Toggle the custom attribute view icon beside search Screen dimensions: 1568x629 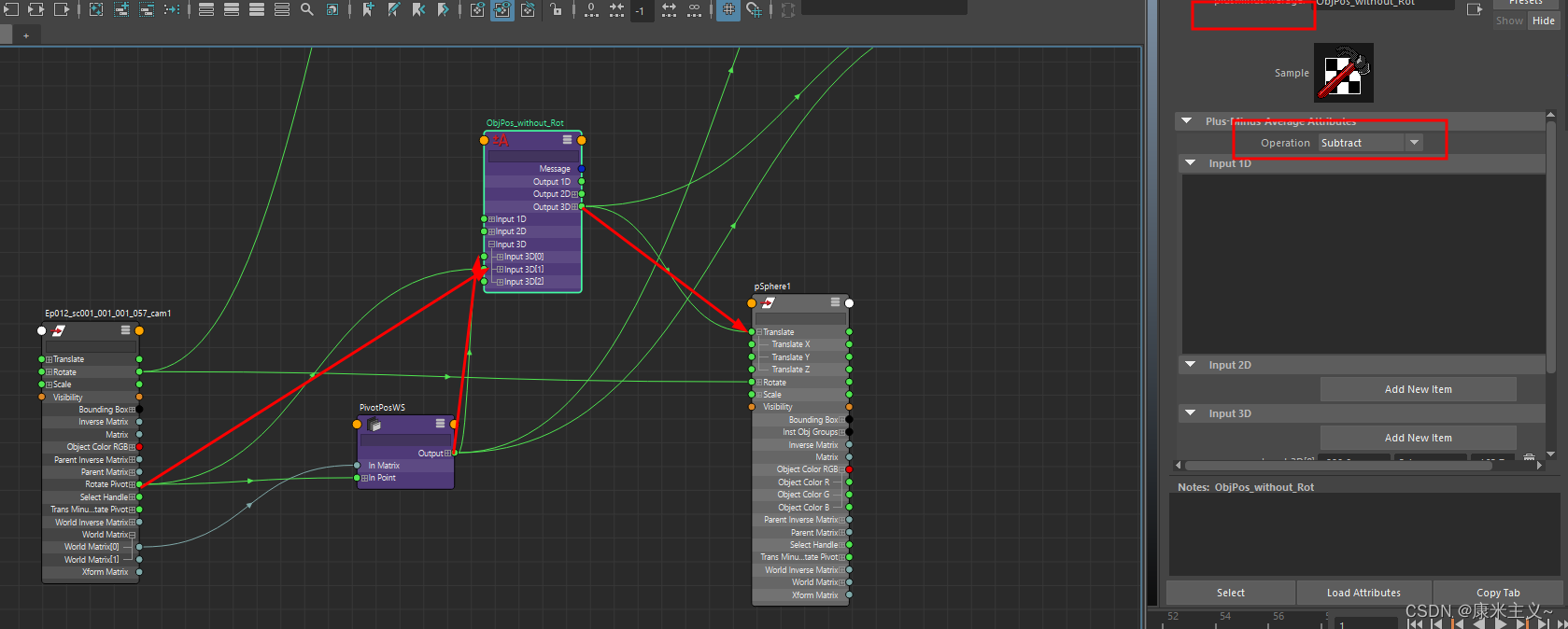[x=332, y=9]
